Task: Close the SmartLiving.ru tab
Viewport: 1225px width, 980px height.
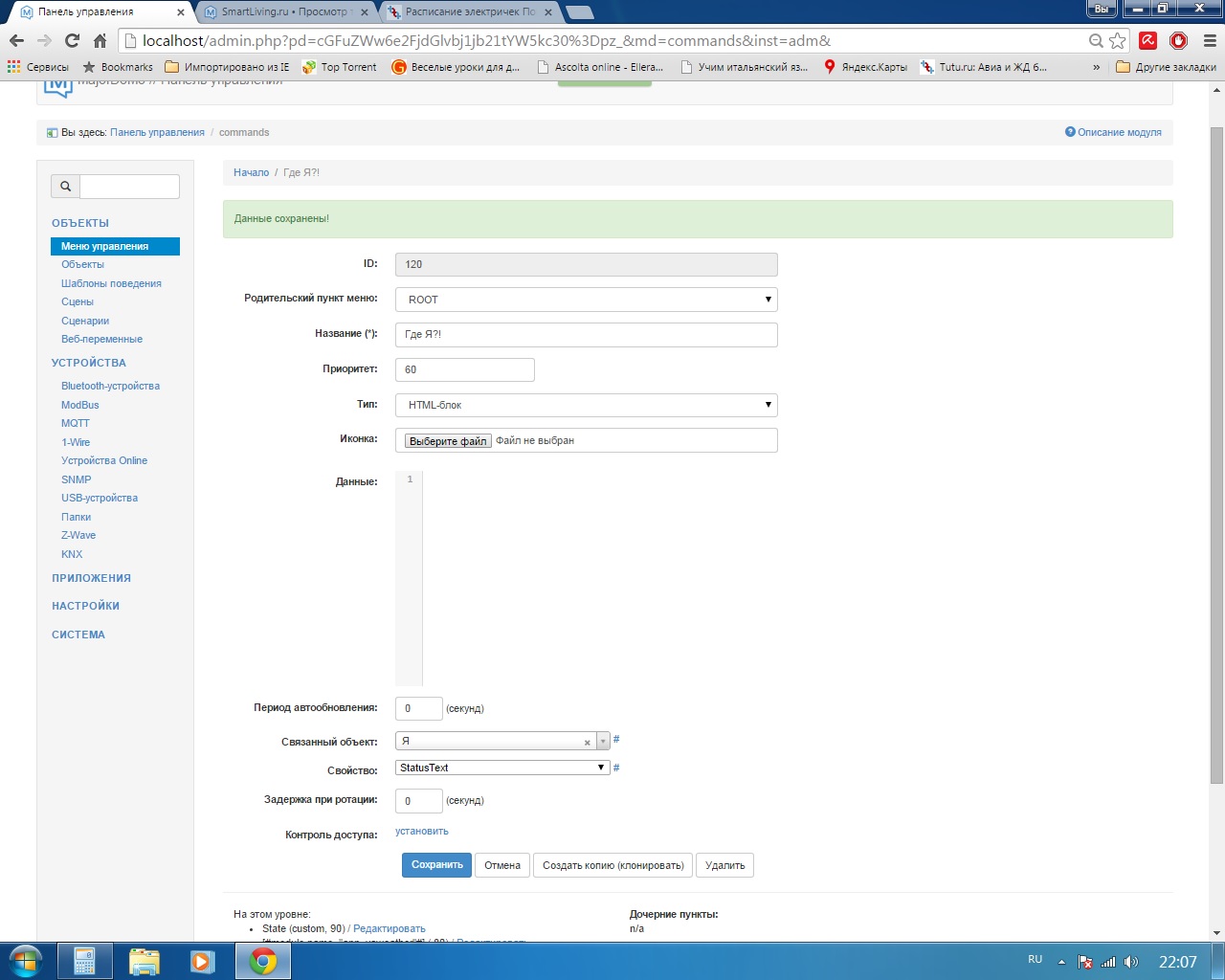Action: (x=364, y=12)
